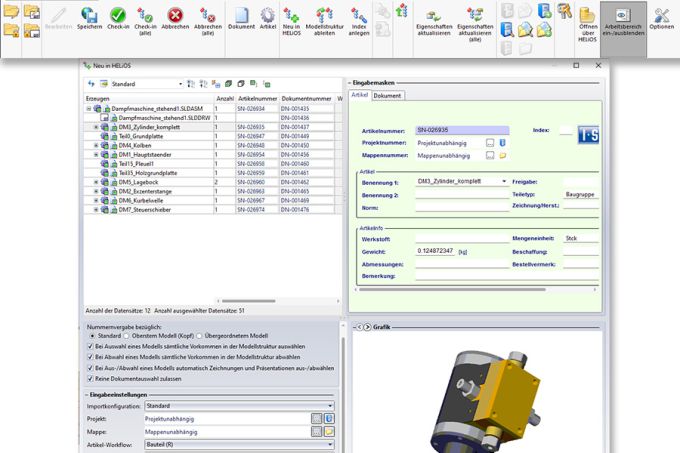Click the Benennung 2 input field

(x=461, y=196)
